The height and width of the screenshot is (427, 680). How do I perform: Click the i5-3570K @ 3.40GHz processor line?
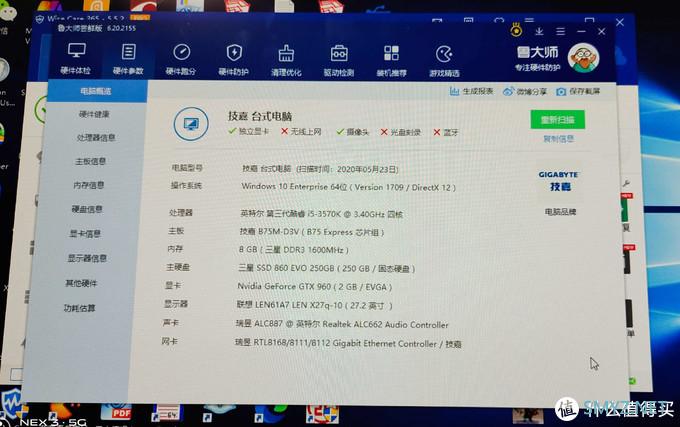(x=321, y=214)
